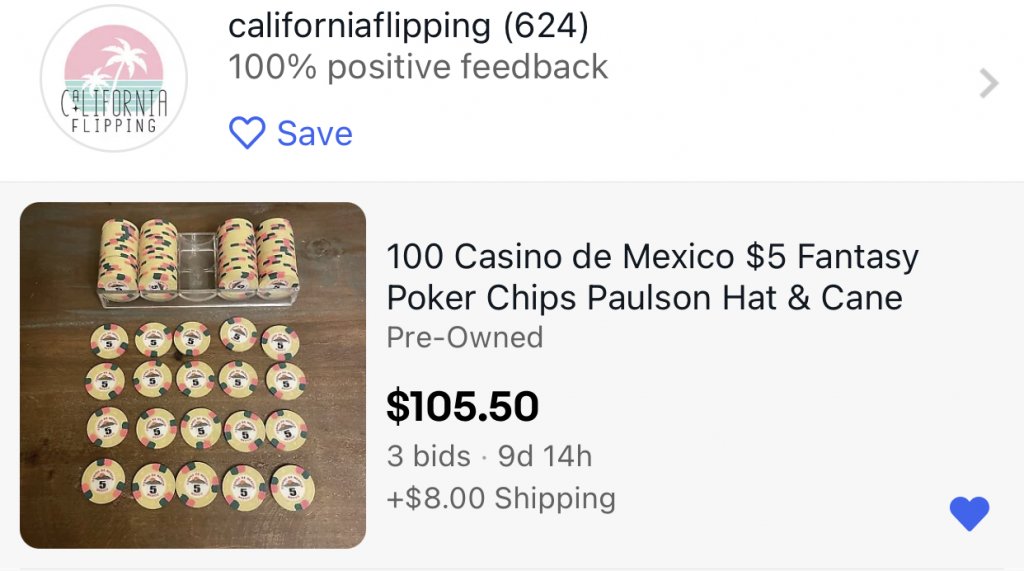Click the outline heart beside Save

[247, 133]
